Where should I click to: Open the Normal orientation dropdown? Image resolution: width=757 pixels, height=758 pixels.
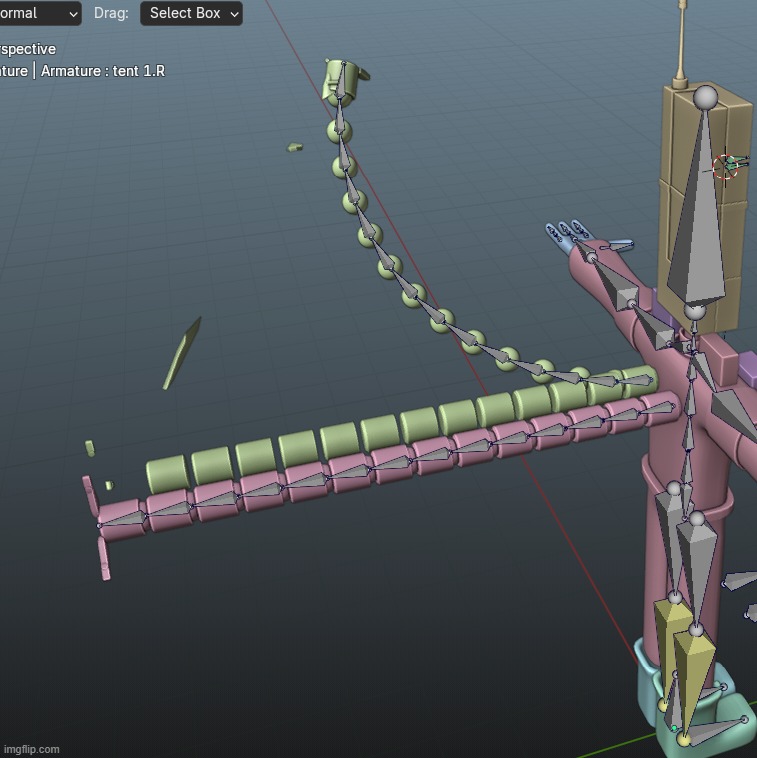(38, 14)
